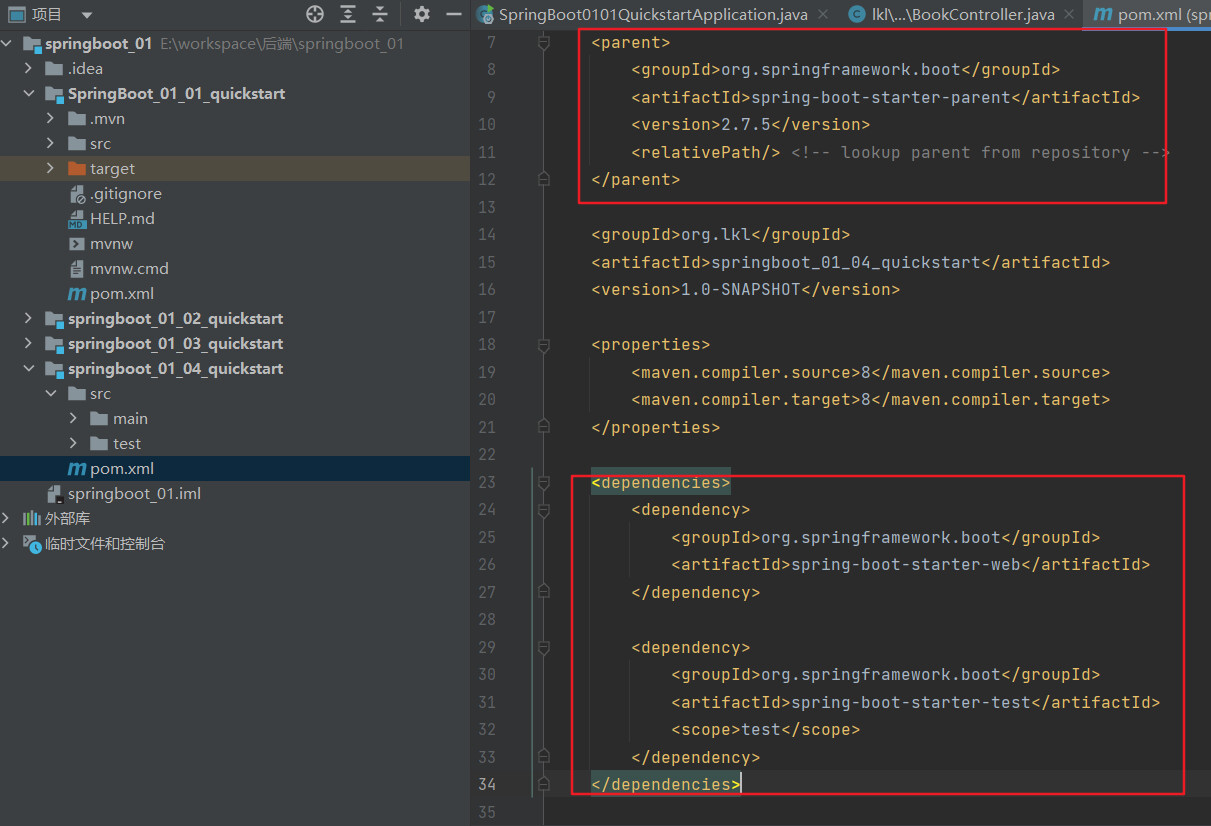
Task: Select the HELP.md file
Action: coord(122,219)
